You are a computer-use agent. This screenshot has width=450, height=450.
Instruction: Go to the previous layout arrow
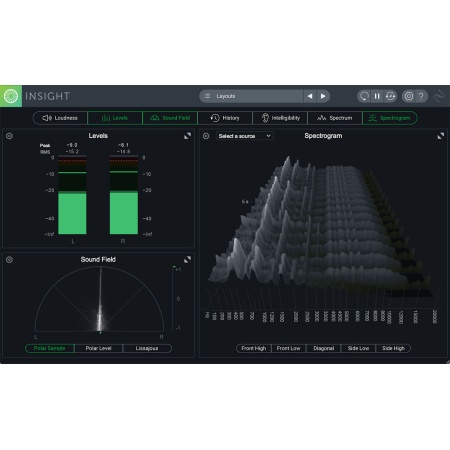tap(310, 96)
